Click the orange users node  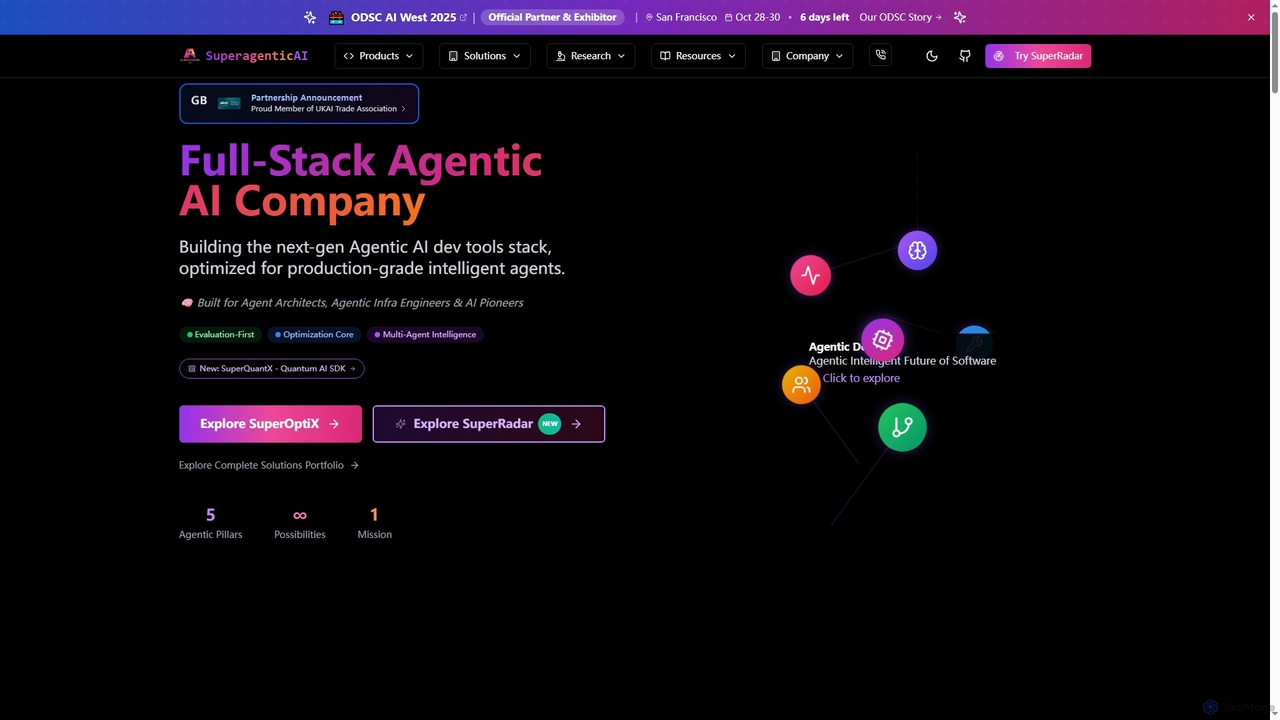pyautogui.click(x=801, y=384)
